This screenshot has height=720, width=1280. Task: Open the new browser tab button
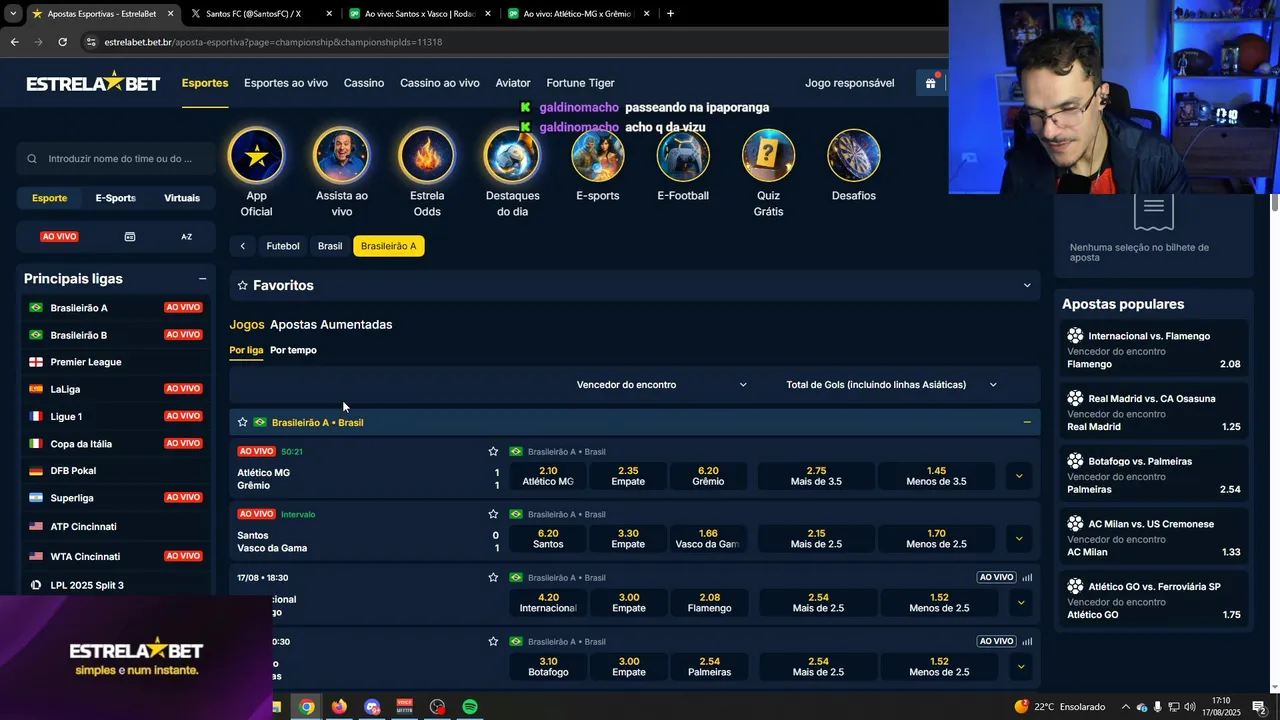click(x=670, y=14)
